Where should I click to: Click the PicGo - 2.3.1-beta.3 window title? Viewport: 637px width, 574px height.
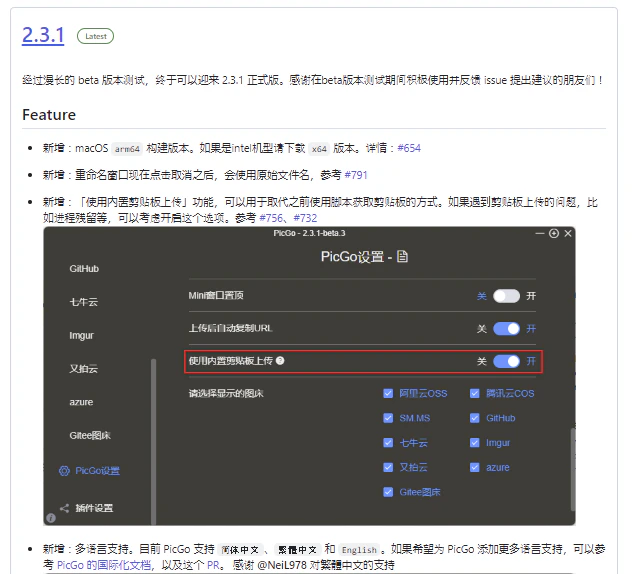click(309, 233)
